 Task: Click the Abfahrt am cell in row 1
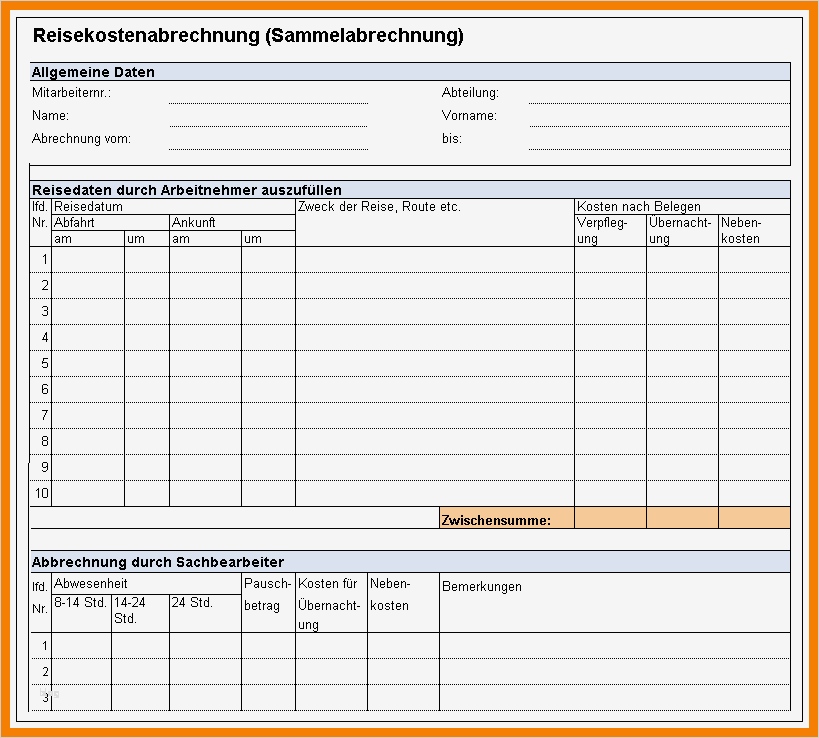pyautogui.click(x=88, y=259)
